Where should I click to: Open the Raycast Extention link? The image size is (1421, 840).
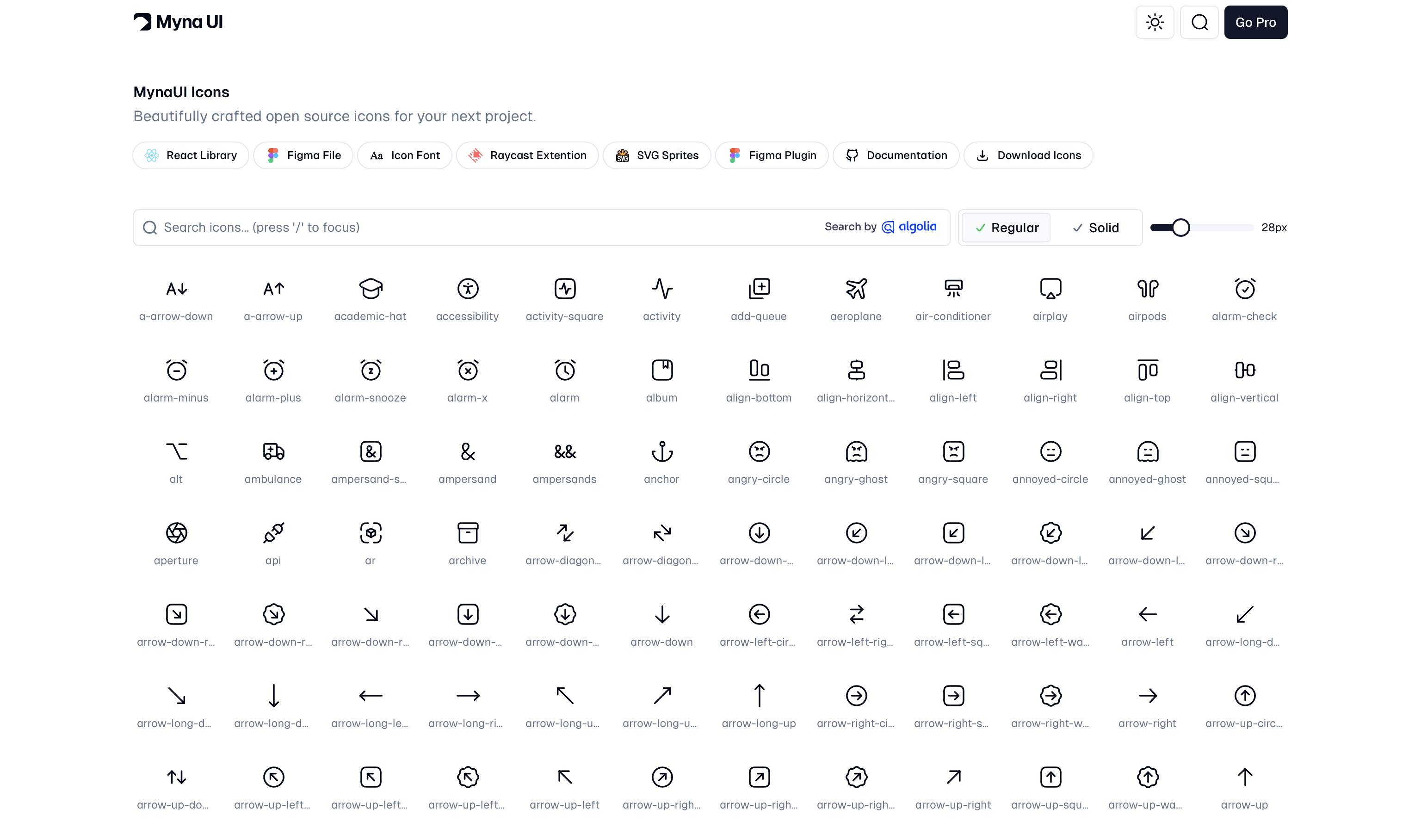click(527, 155)
